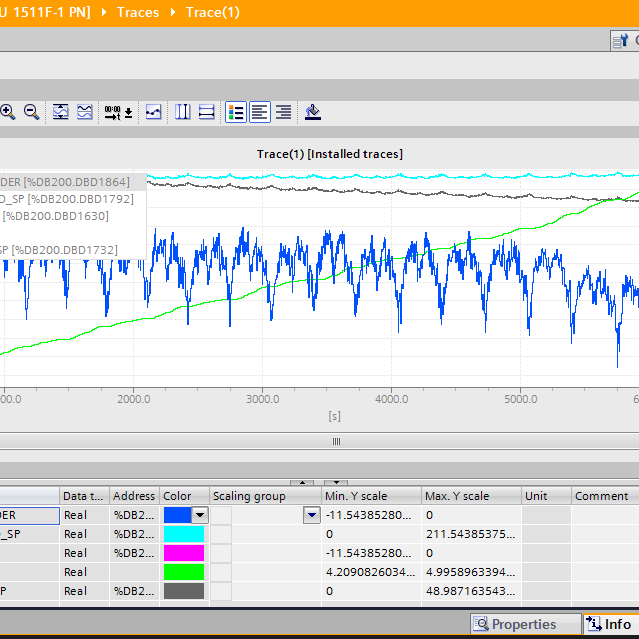Select the magenta color swatch

183,553
